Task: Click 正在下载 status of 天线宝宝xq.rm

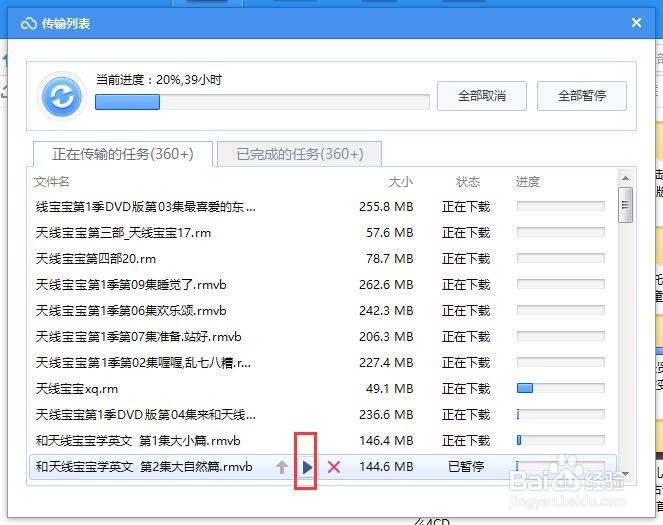Action: pos(466,388)
